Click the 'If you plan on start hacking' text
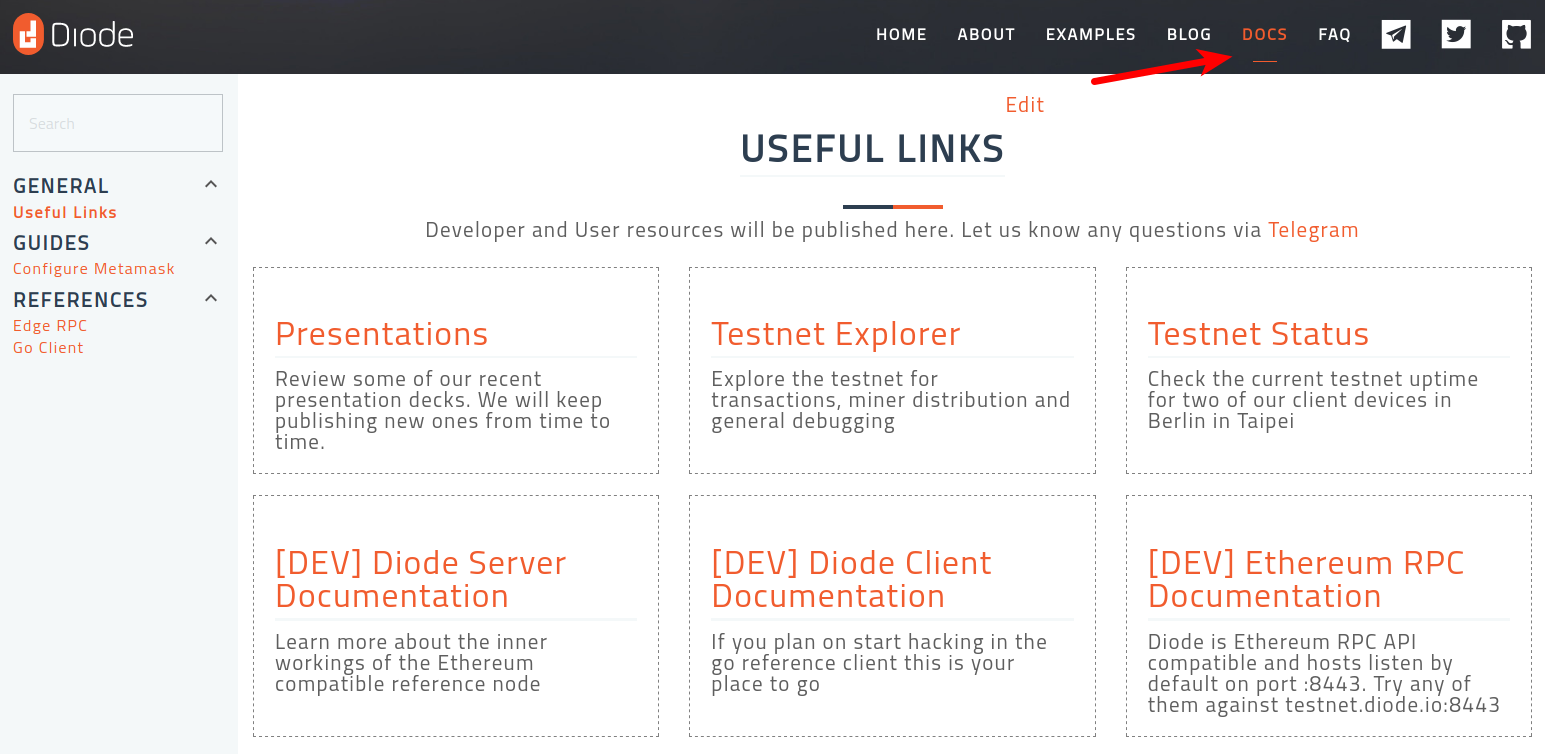 click(x=879, y=663)
